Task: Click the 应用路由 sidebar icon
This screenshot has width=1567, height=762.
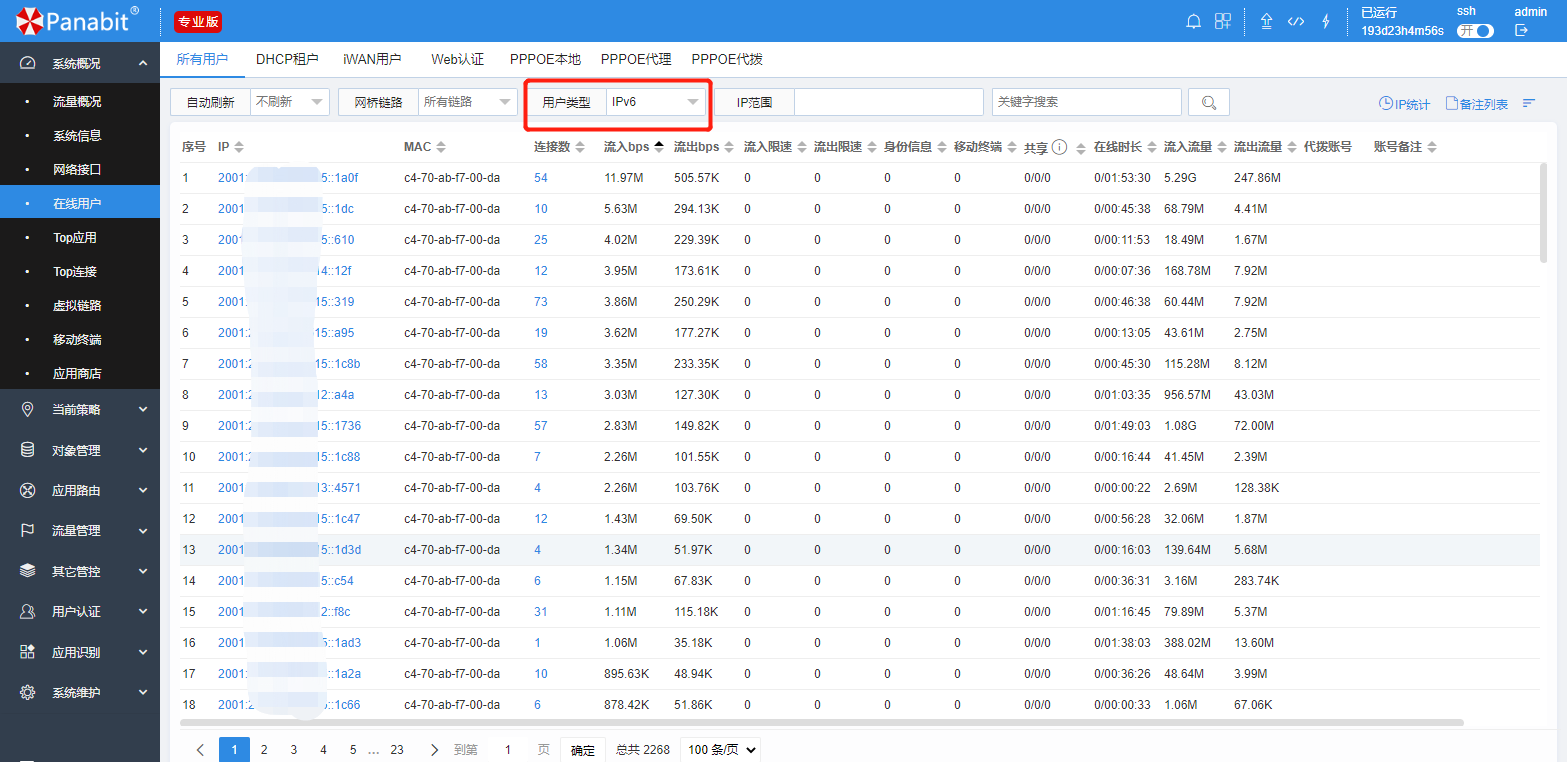Action: (x=28, y=490)
